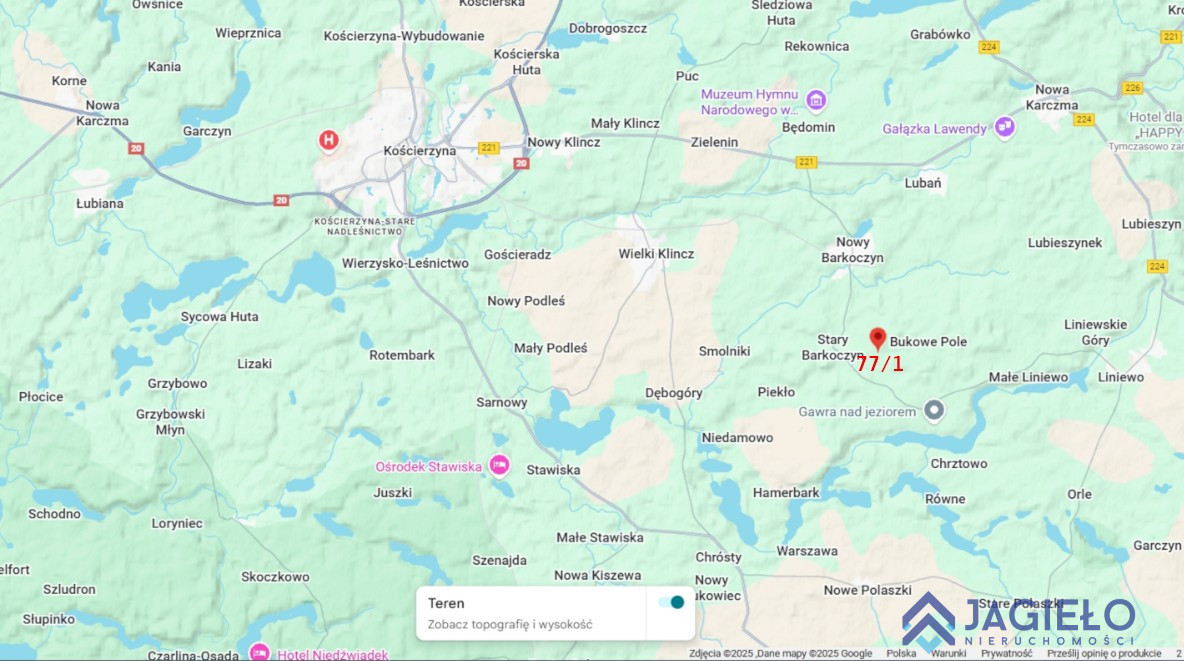Select the Gałązka Lawendy purple heart marker
1184x661 pixels.
[1004, 127]
